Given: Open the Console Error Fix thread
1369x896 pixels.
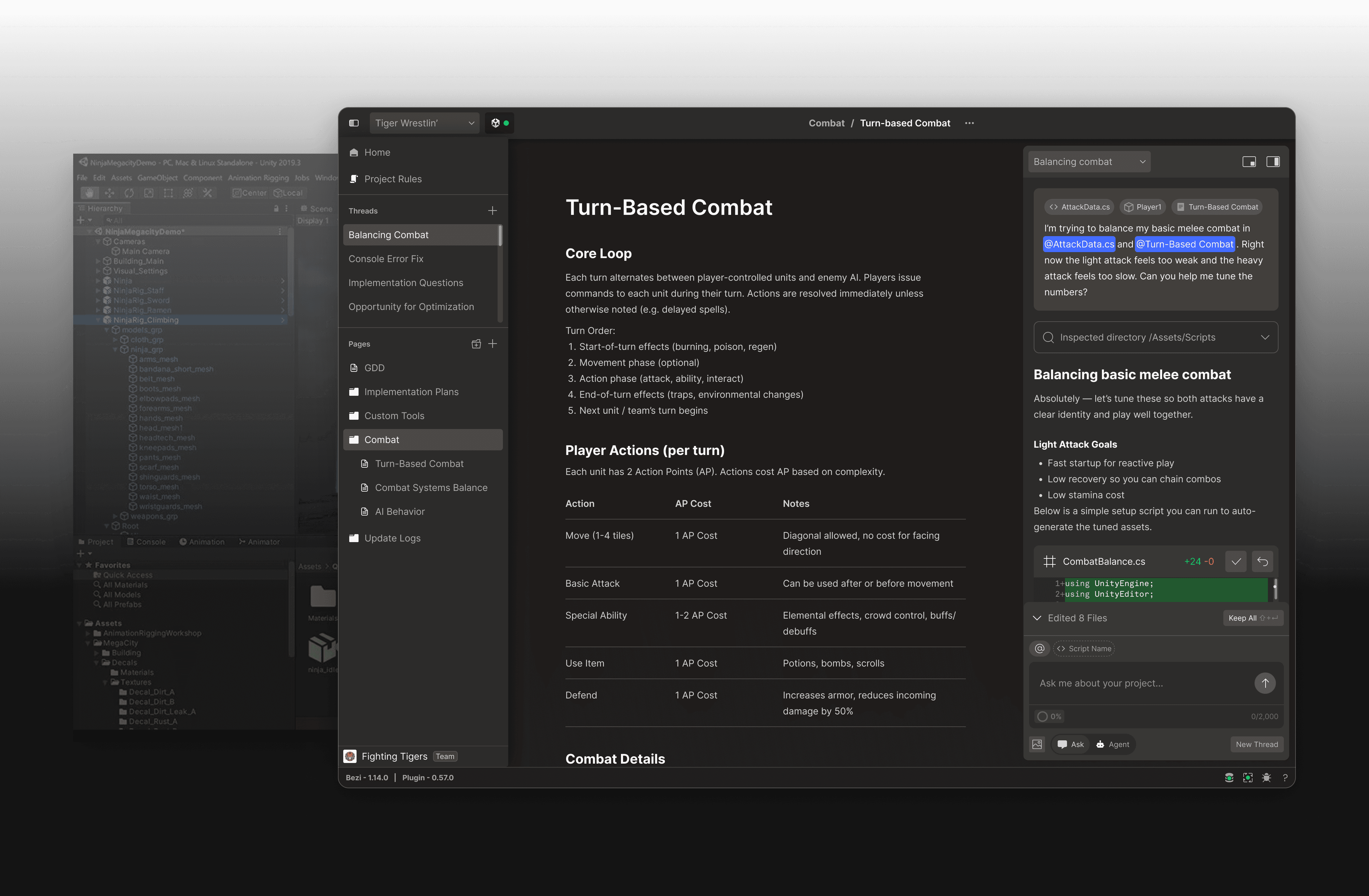Looking at the screenshot, I should coord(386,259).
